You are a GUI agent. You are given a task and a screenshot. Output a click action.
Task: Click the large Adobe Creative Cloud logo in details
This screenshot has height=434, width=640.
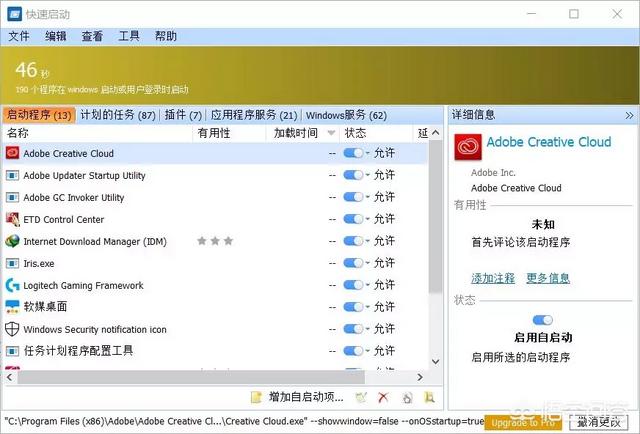(x=468, y=147)
